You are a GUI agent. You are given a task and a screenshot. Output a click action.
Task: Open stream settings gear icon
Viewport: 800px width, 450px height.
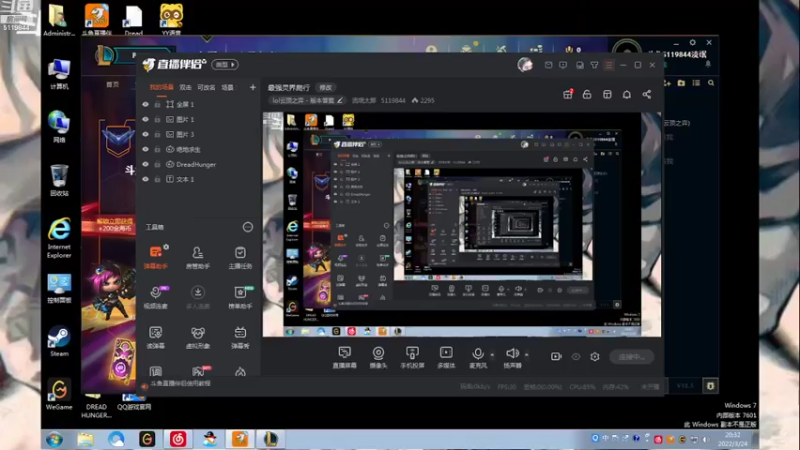pos(595,357)
